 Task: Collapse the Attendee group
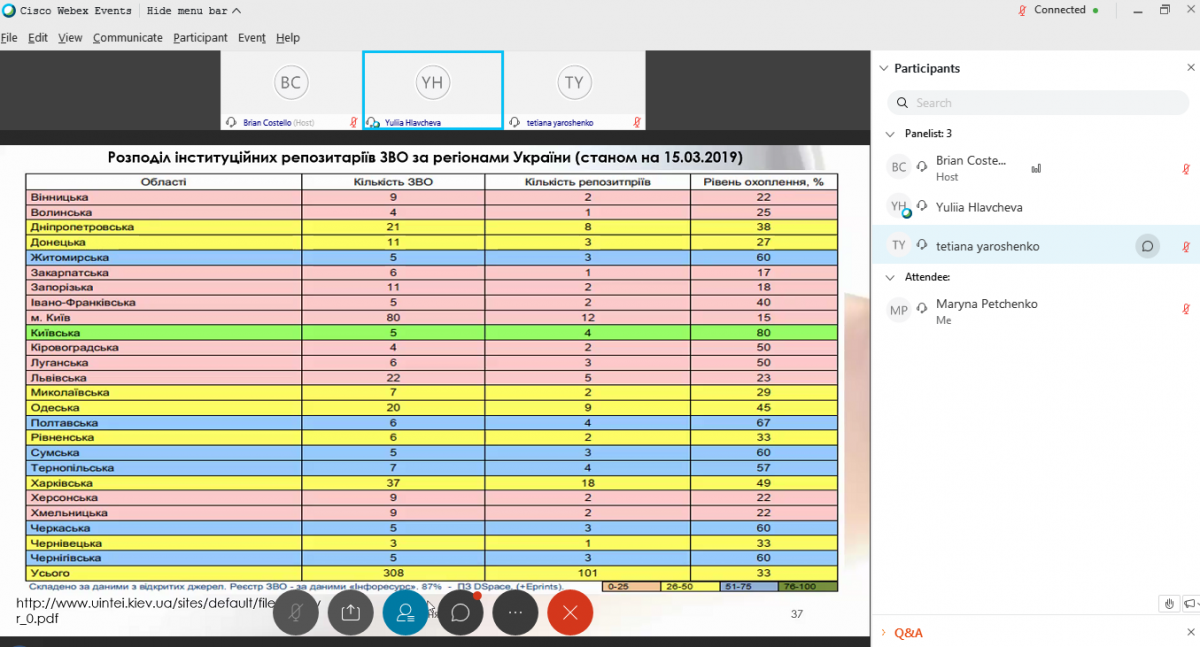pyautogui.click(x=890, y=277)
